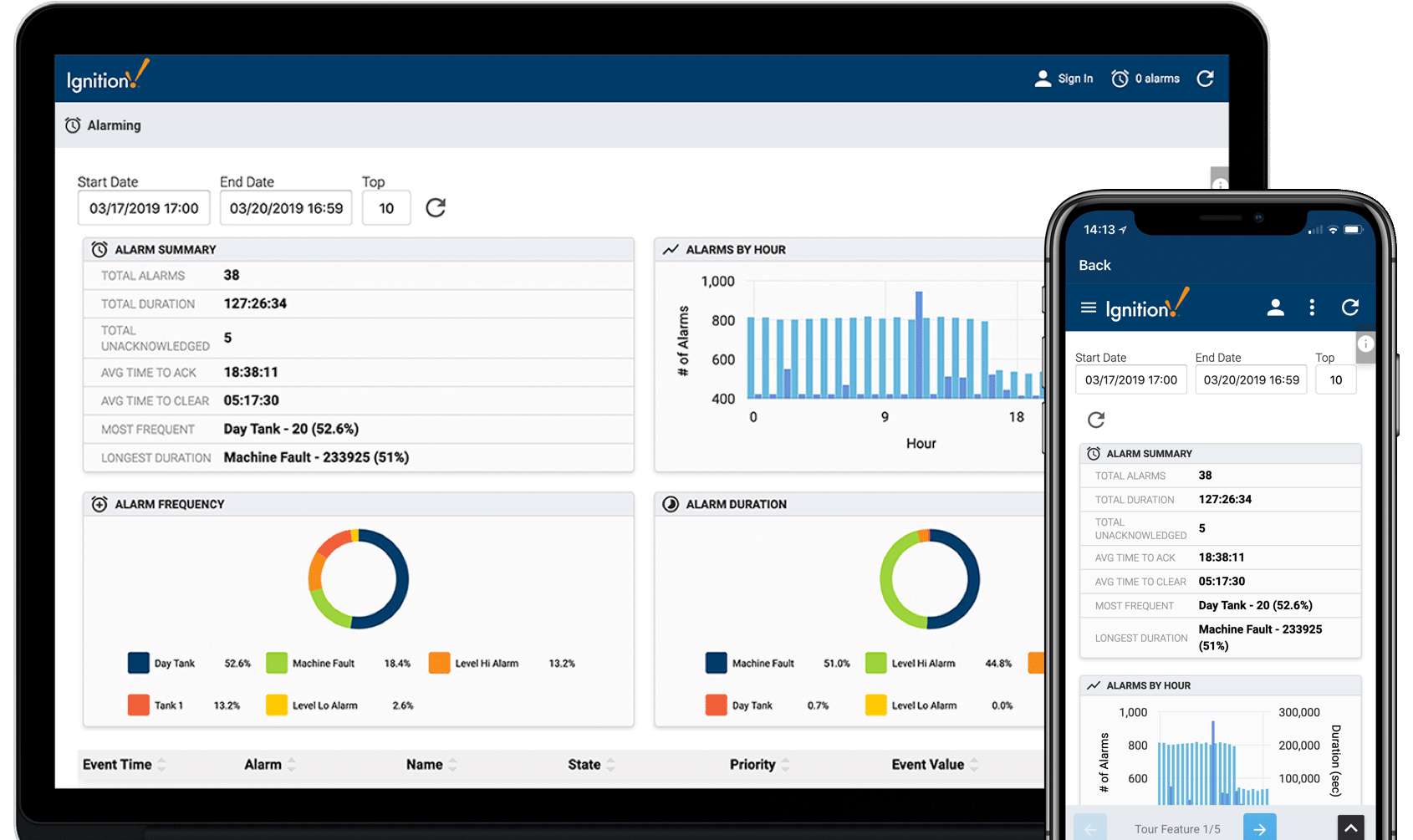Tap the mobile user profile icon
1413x840 pixels.
pos(1275,308)
